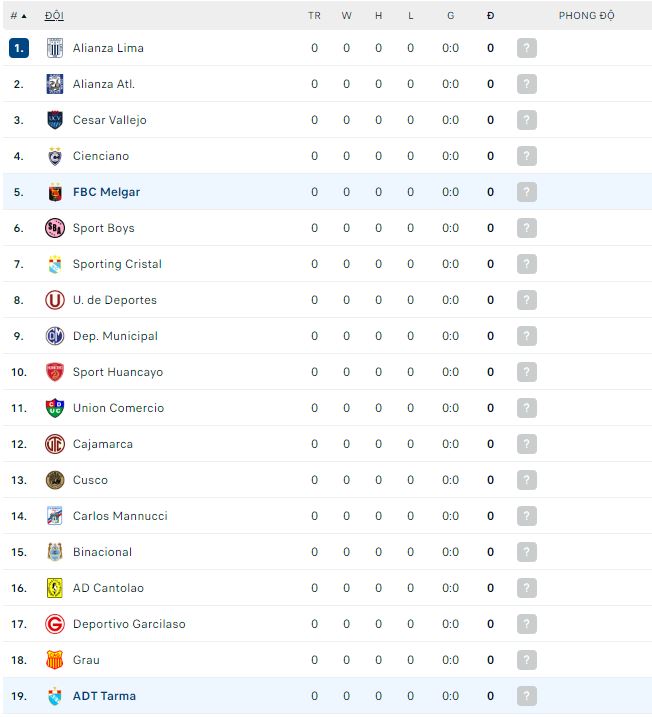Click the number 1 rank badge
The height and width of the screenshot is (717, 652).
[x=19, y=48]
